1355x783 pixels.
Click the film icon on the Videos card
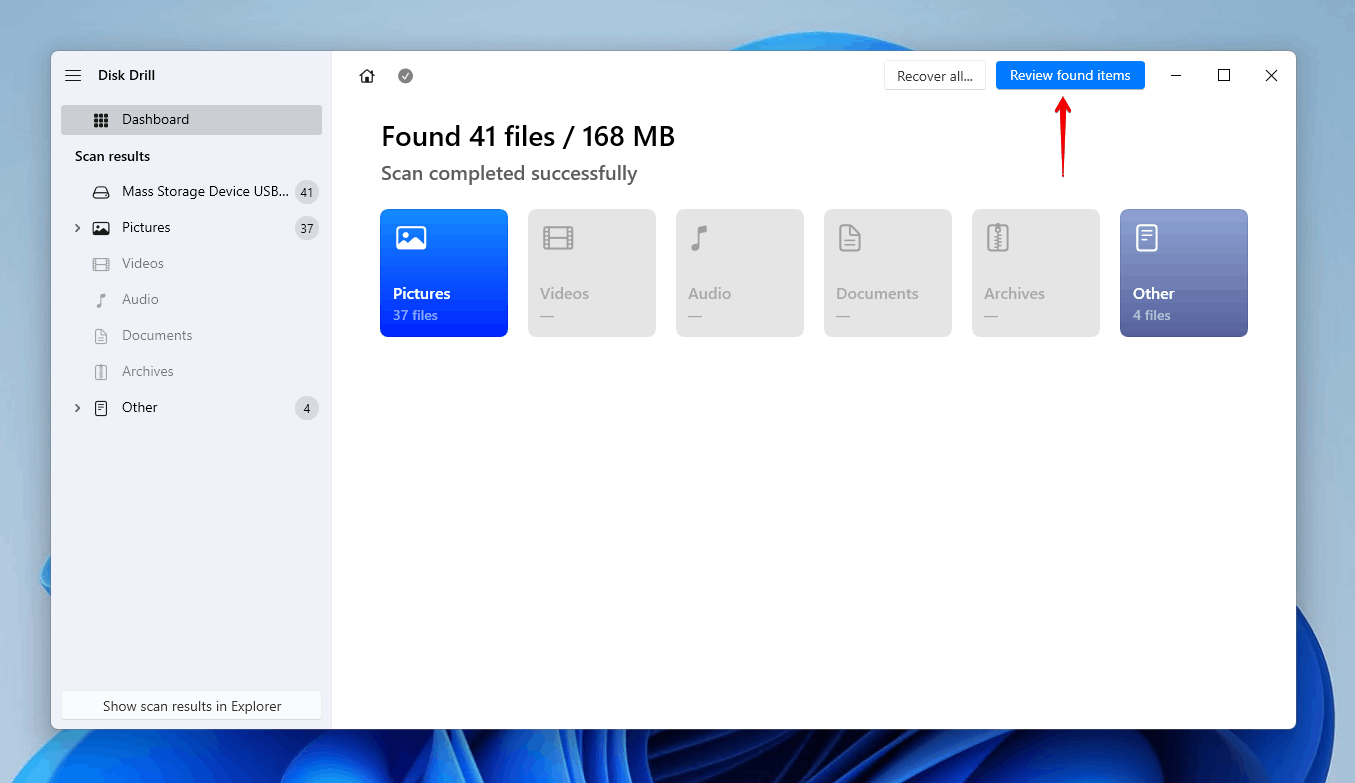(558, 238)
